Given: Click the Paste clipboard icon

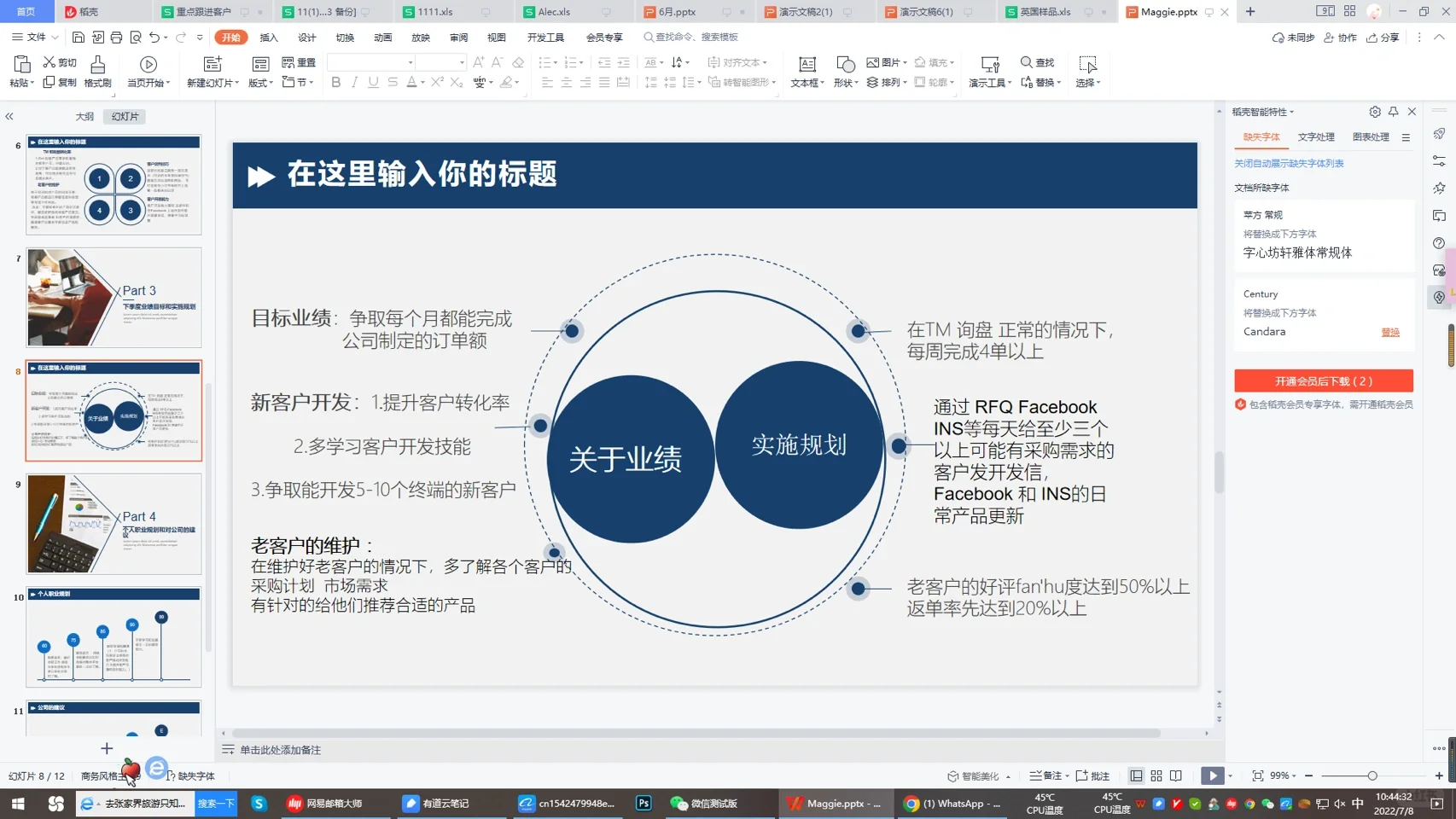Looking at the screenshot, I should tap(21, 64).
